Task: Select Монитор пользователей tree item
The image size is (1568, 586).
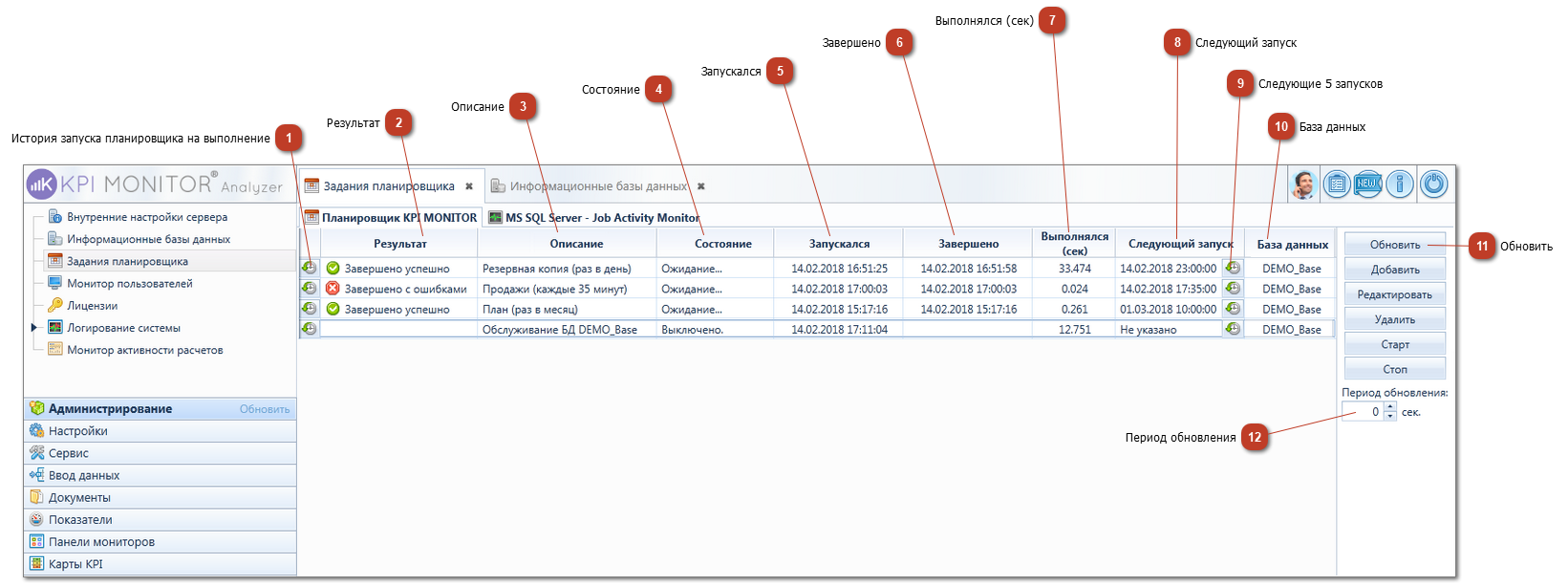Action: (x=130, y=283)
